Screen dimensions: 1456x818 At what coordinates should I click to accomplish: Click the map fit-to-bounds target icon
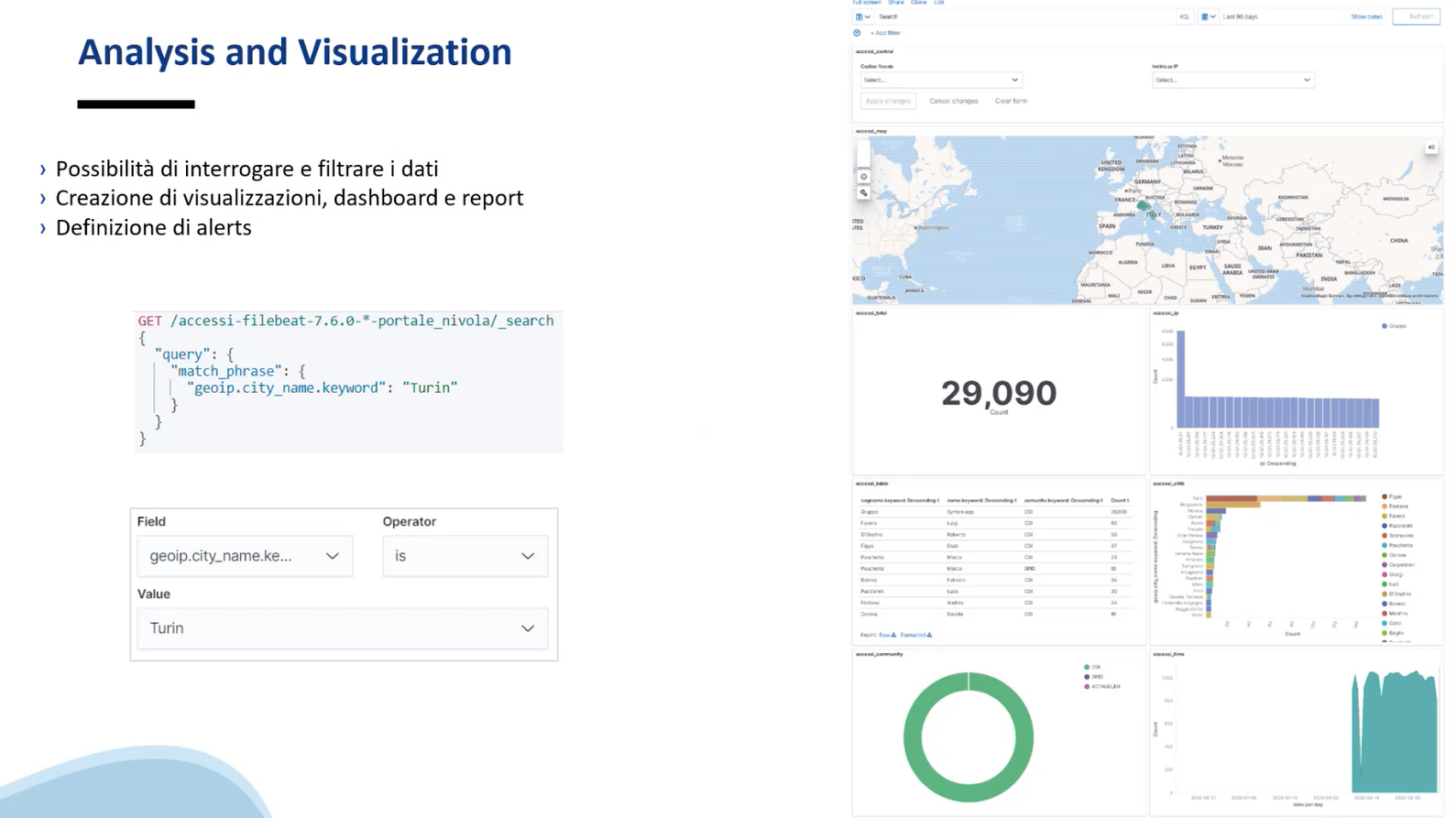863,177
